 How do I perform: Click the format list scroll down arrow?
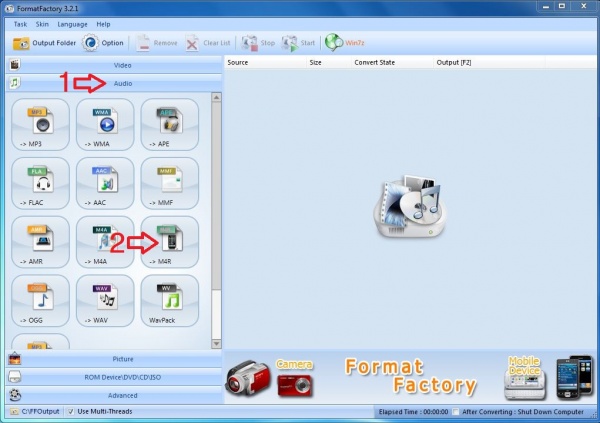click(216, 343)
